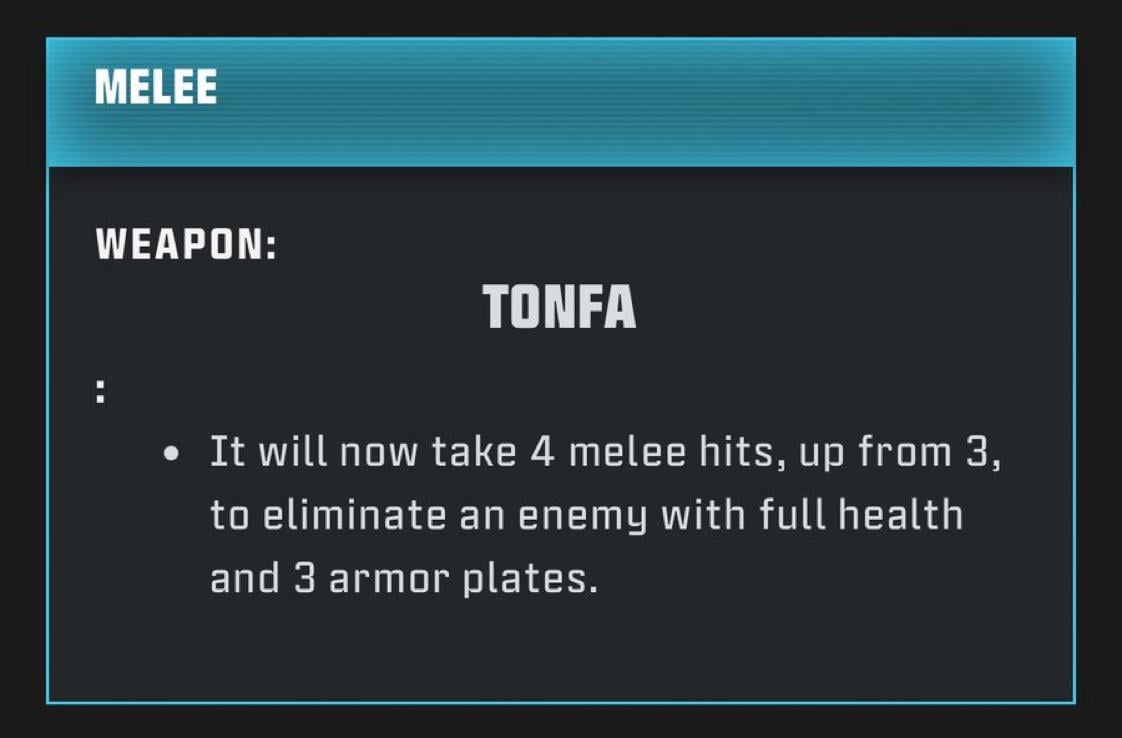
Task: Click the word 'to' starting second line
Action: tap(230, 517)
